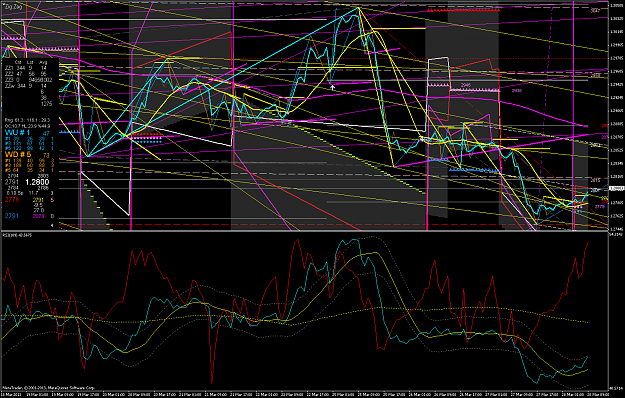Click the purple 2778 level label at the right
The height and width of the screenshot is (398, 625).
(599, 207)
